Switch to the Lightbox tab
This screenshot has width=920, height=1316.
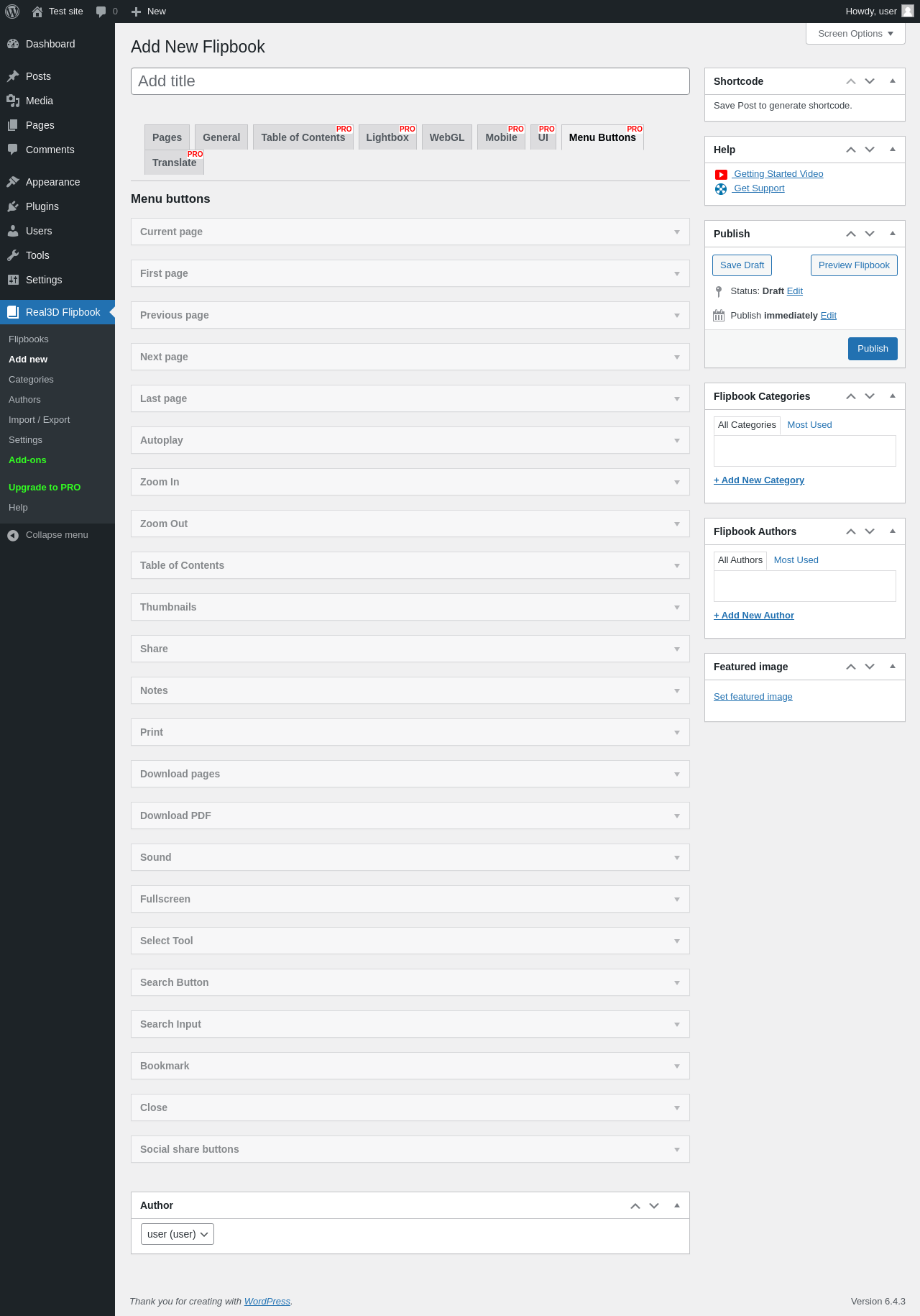(x=387, y=137)
